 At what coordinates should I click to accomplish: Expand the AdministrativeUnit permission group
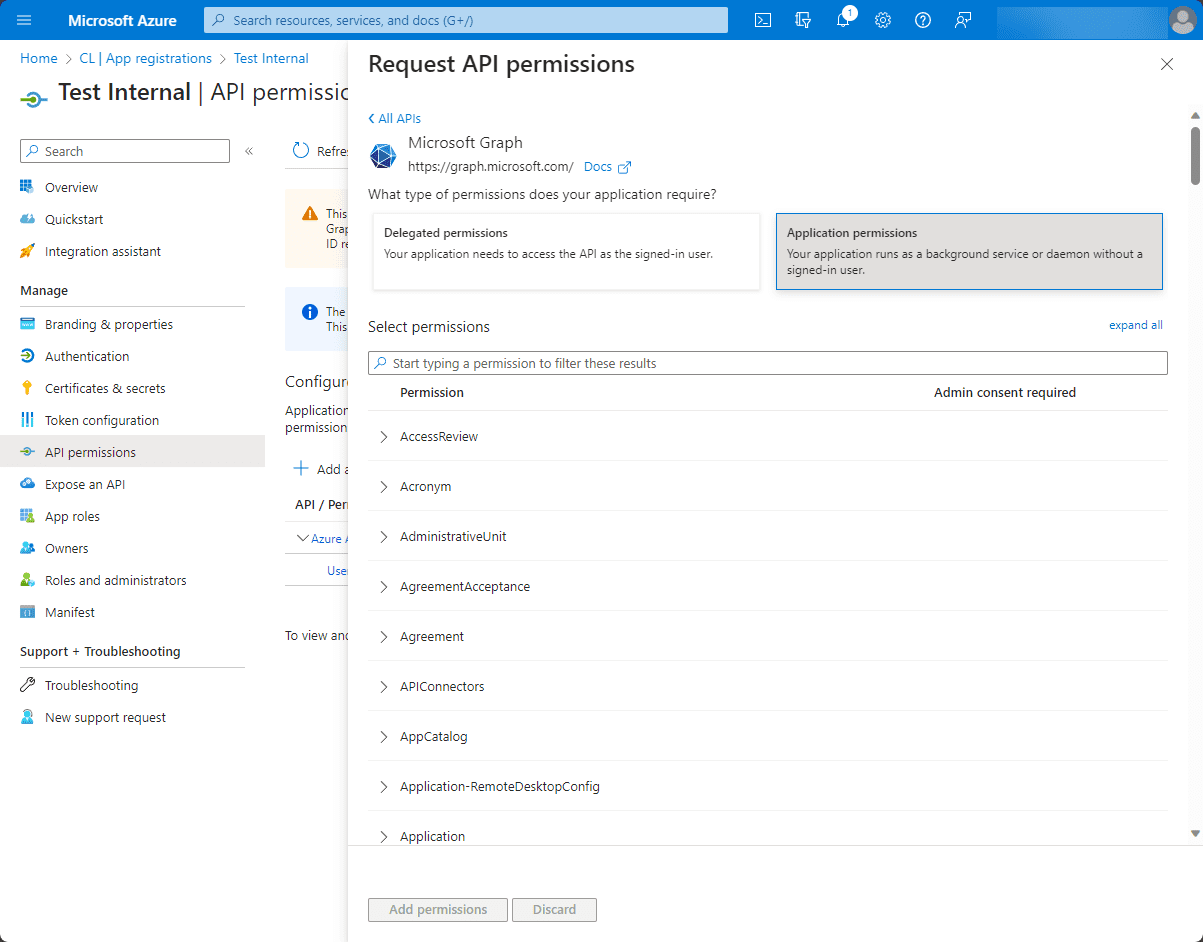click(x=384, y=536)
